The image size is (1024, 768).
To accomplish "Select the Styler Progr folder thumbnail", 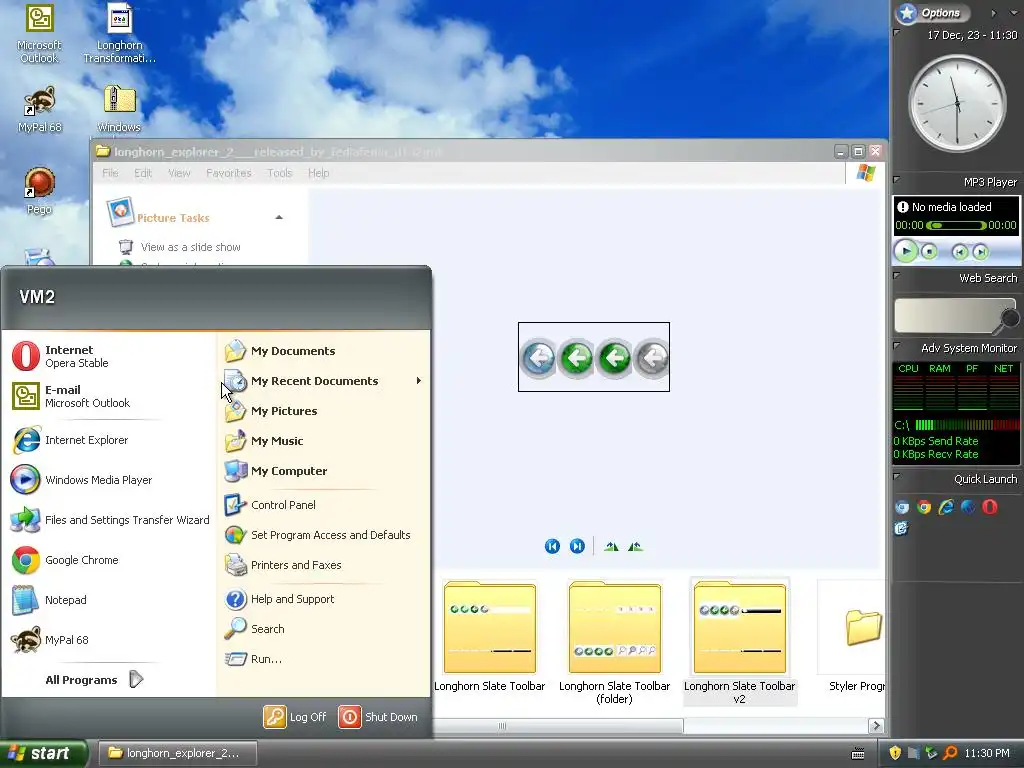I will (x=852, y=635).
